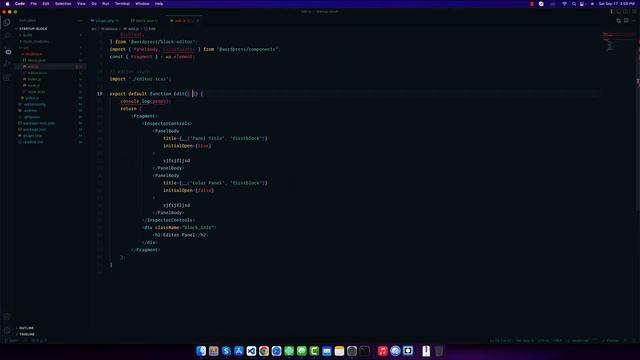Open the Run menu
The height and width of the screenshot is (360, 640).
point(105,4)
